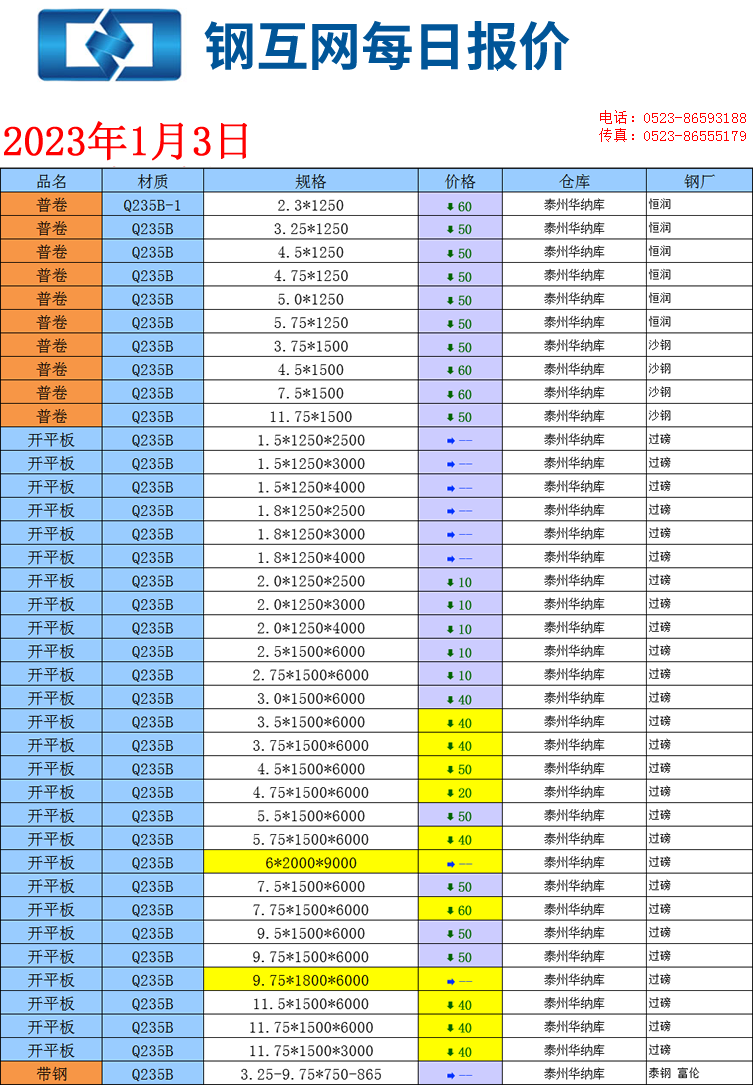Select the highlighted spec 6*2000*9000
The width and height of the screenshot is (753, 1085).
[x=311, y=863]
